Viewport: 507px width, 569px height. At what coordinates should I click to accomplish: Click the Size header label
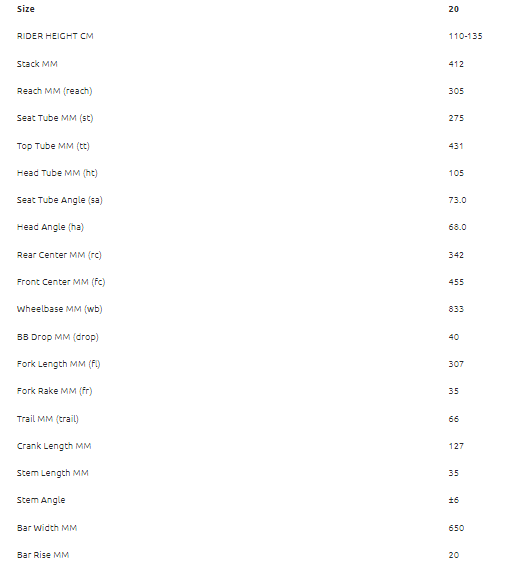pos(26,9)
